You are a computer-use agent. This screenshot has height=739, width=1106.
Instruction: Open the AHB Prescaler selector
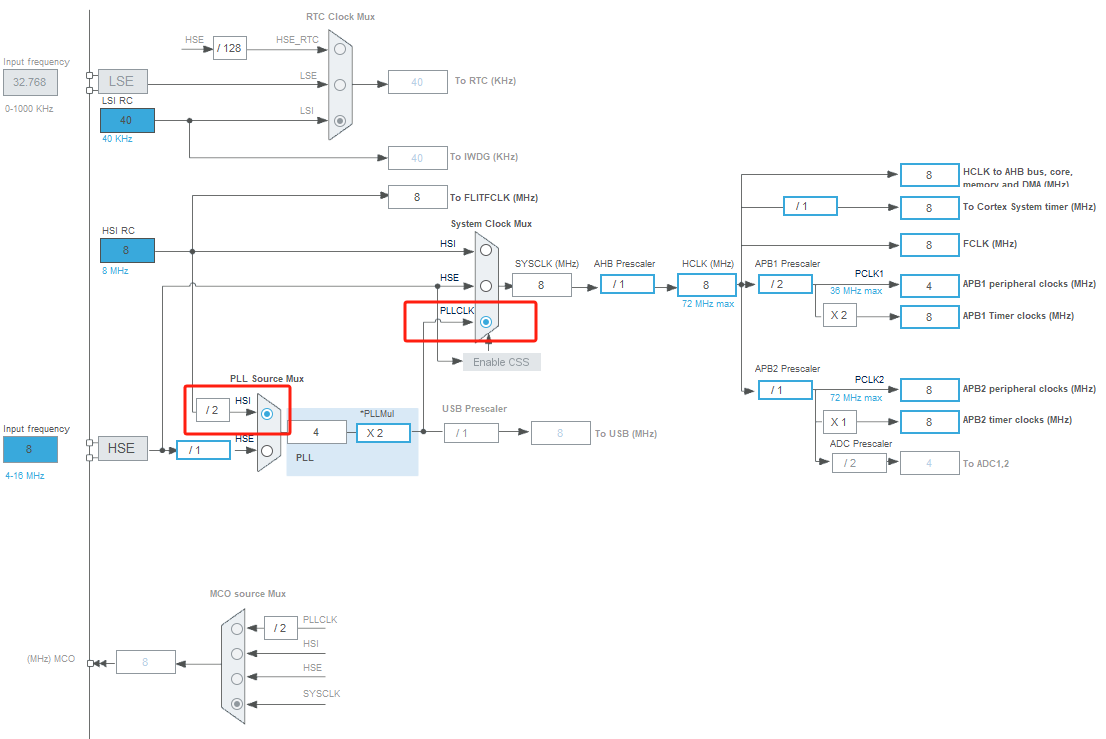[627, 283]
